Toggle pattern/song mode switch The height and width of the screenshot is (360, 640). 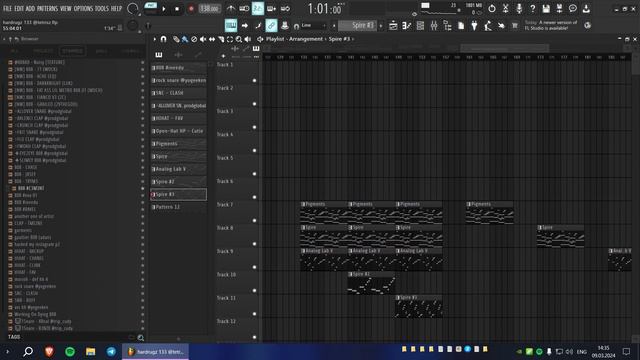[151, 8]
